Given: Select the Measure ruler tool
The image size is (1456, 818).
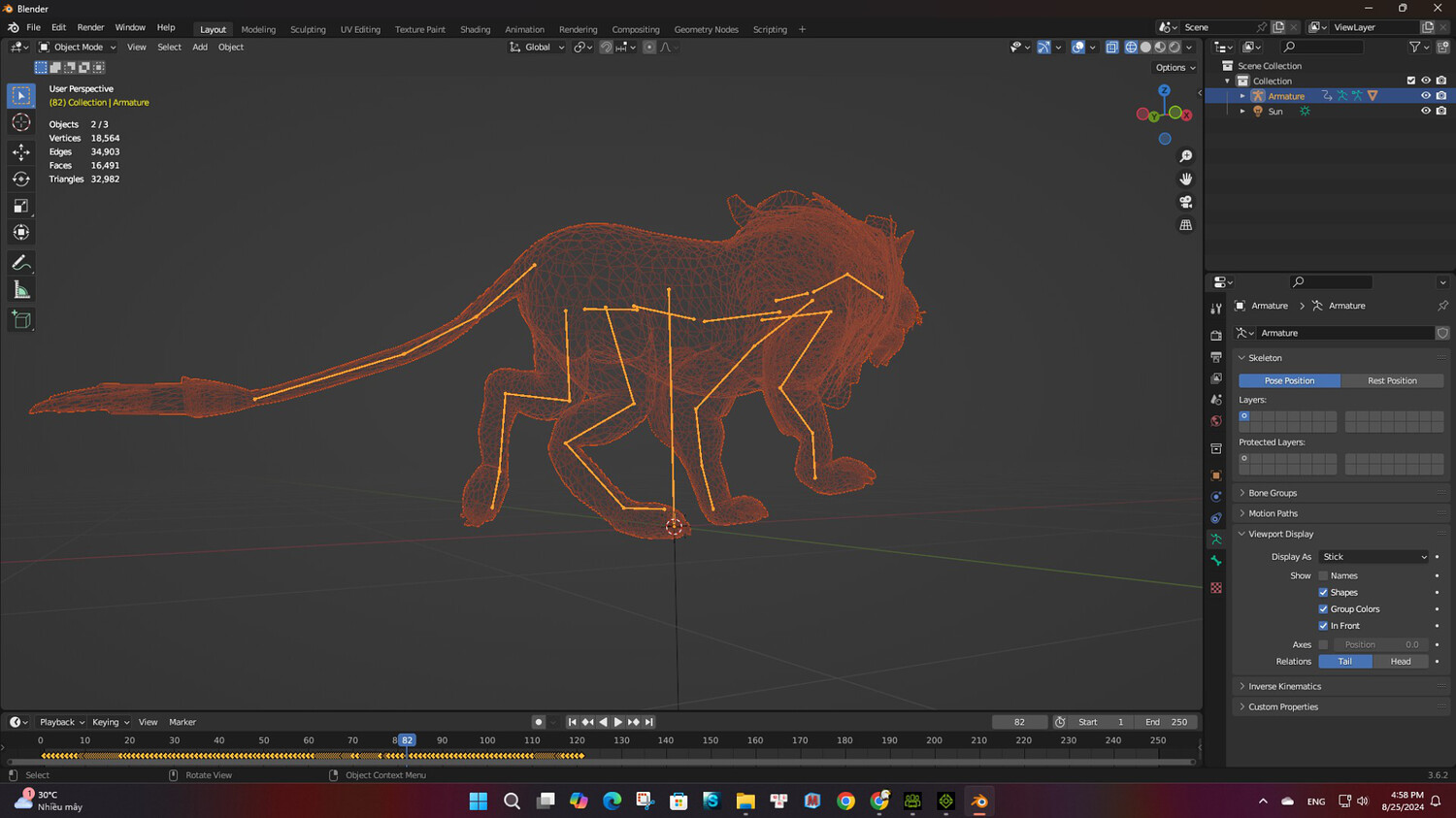Looking at the screenshot, I should [x=21, y=290].
